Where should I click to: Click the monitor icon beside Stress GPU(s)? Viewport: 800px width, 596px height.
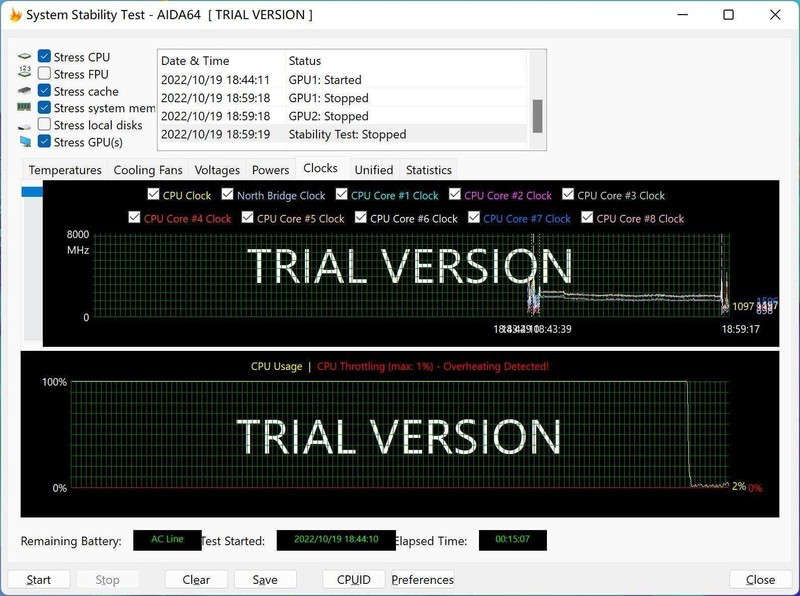[24, 142]
